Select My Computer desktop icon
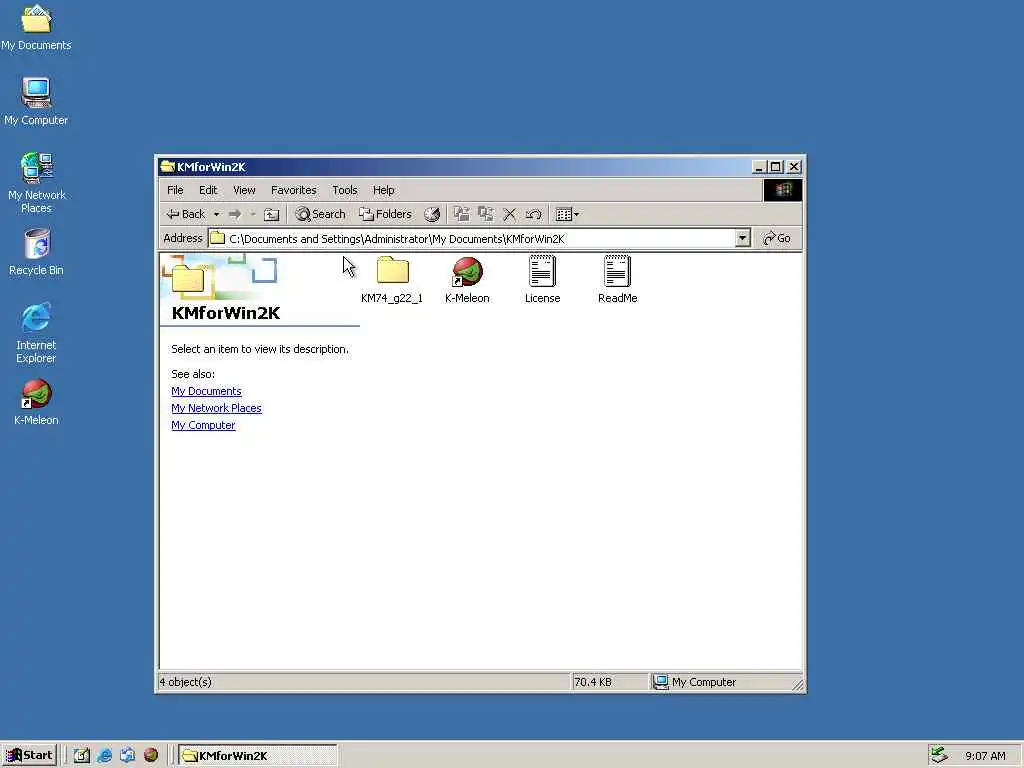The image size is (1024, 768). (x=36, y=102)
